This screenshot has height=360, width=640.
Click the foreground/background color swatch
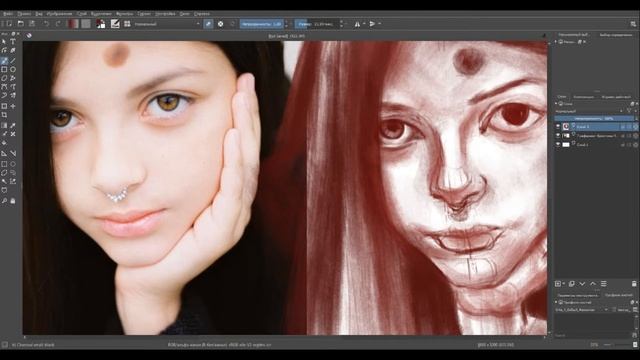coord(101,24)
